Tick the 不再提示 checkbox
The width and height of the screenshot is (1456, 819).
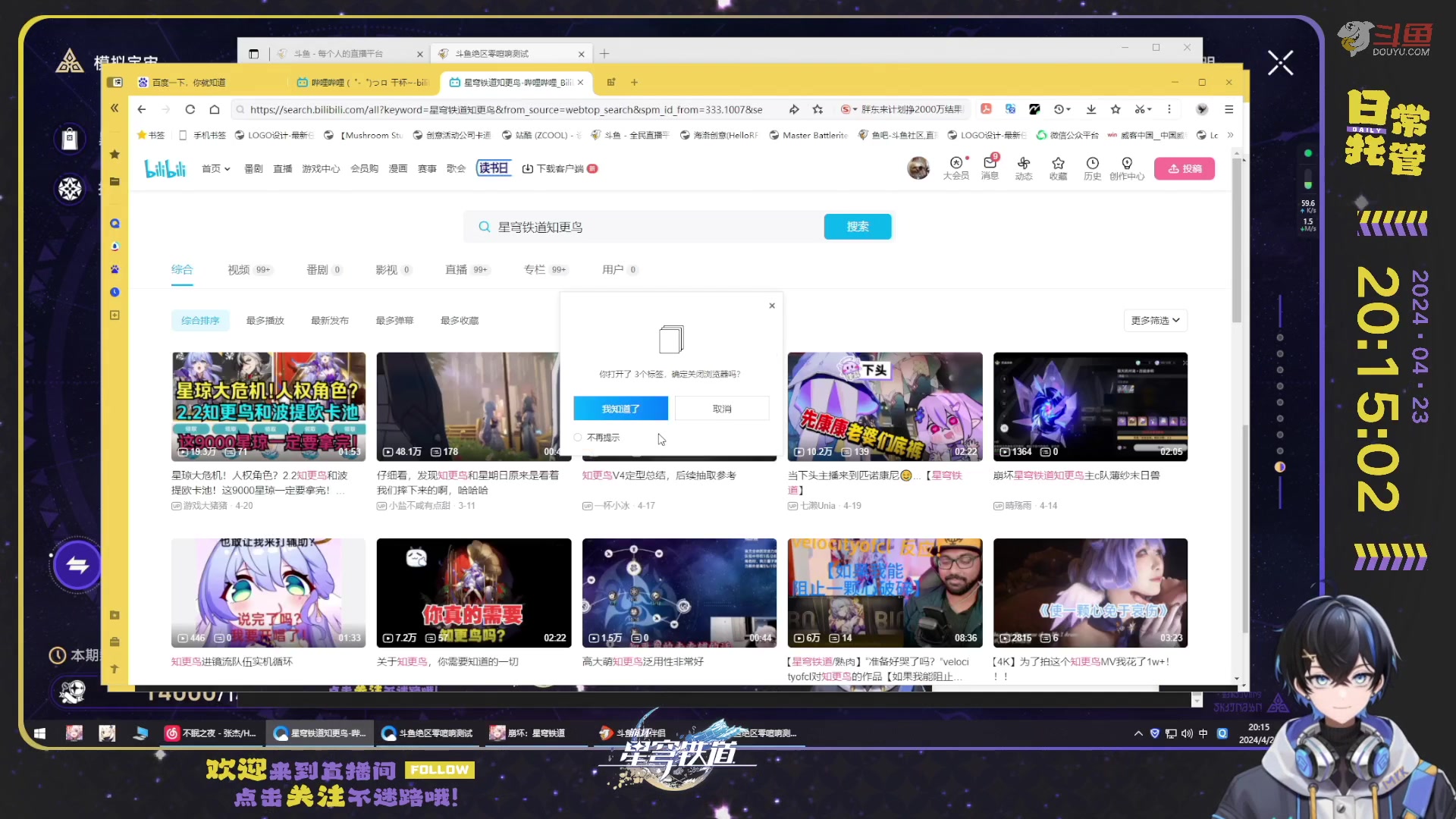pos(578,438)
